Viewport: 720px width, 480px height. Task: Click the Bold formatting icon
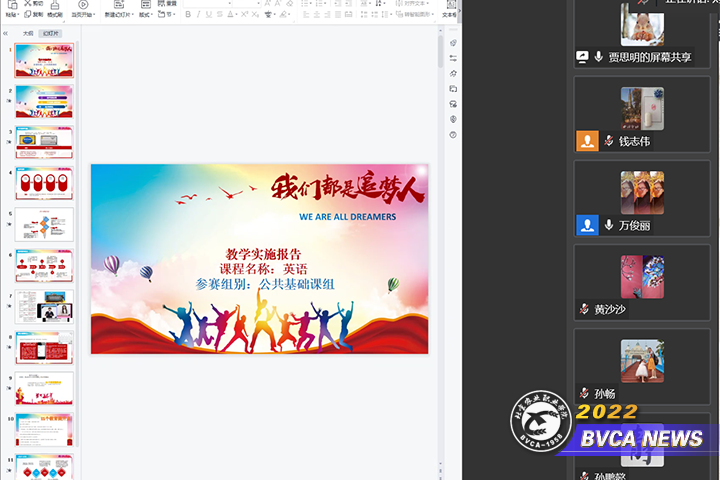click(188, 15)
